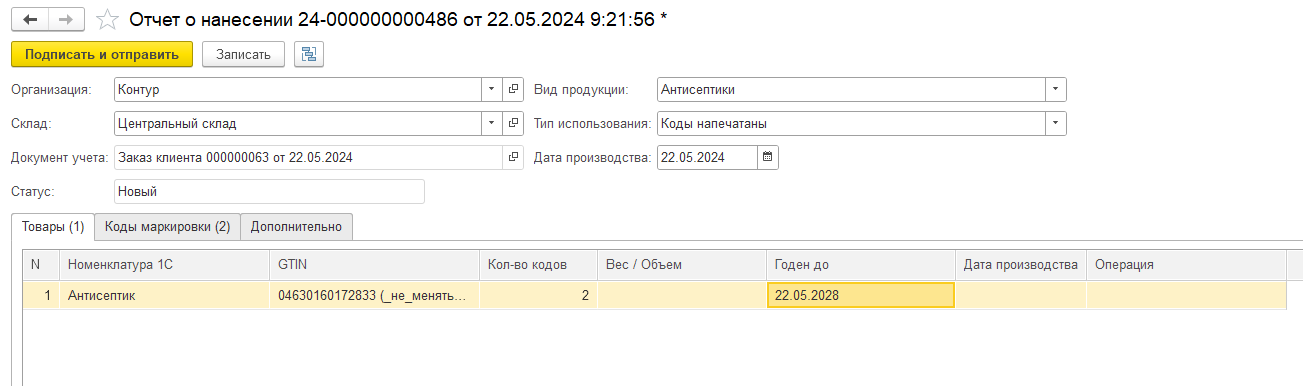Go back with the left arrow button
This screenshot has height=386, width=1303.
pyautogui.click(x=29, y=20)
